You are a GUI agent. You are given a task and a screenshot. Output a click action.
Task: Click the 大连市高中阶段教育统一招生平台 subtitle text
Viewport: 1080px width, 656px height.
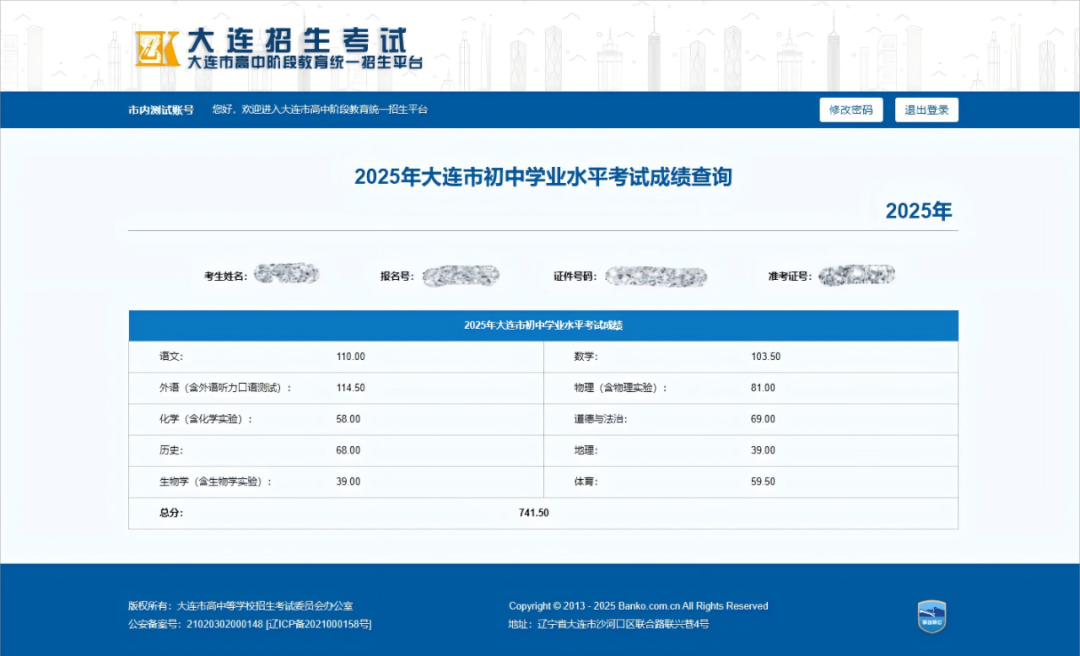coord(305,63)
